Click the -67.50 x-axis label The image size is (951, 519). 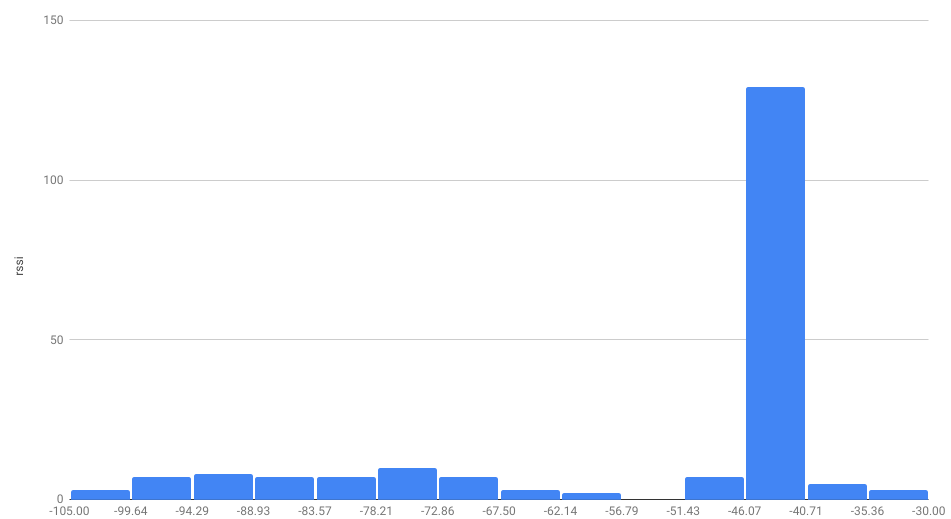pyautogui.click(x=499, y=511)
